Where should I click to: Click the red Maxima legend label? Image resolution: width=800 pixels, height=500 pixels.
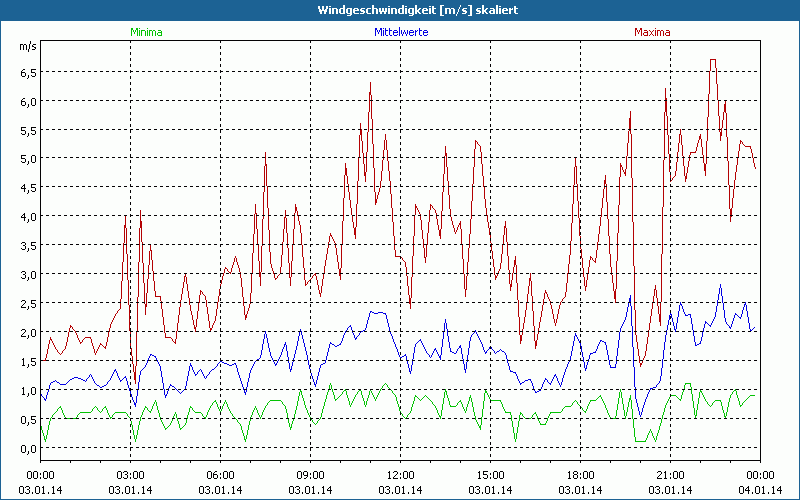tap(652, 32)
